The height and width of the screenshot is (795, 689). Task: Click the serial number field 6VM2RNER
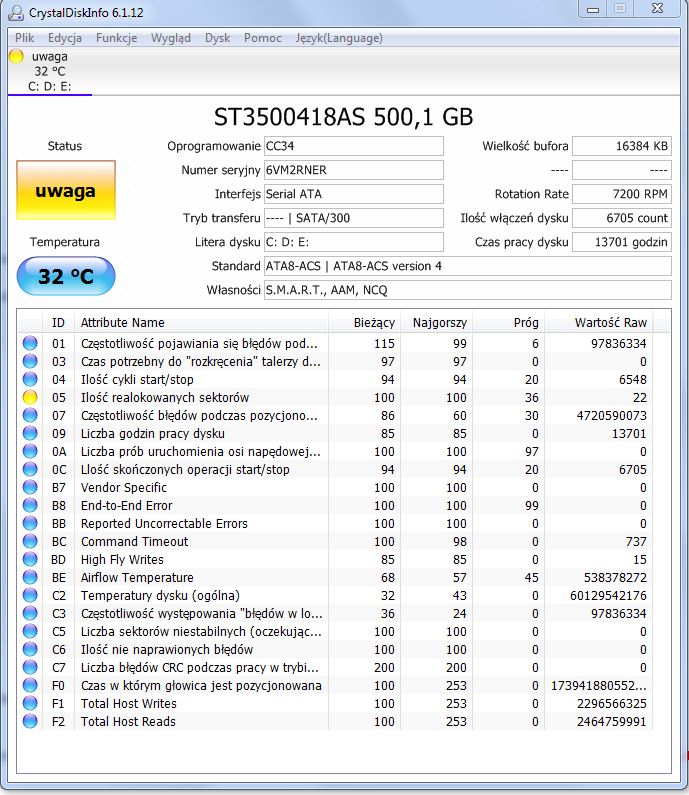point(354,170)
